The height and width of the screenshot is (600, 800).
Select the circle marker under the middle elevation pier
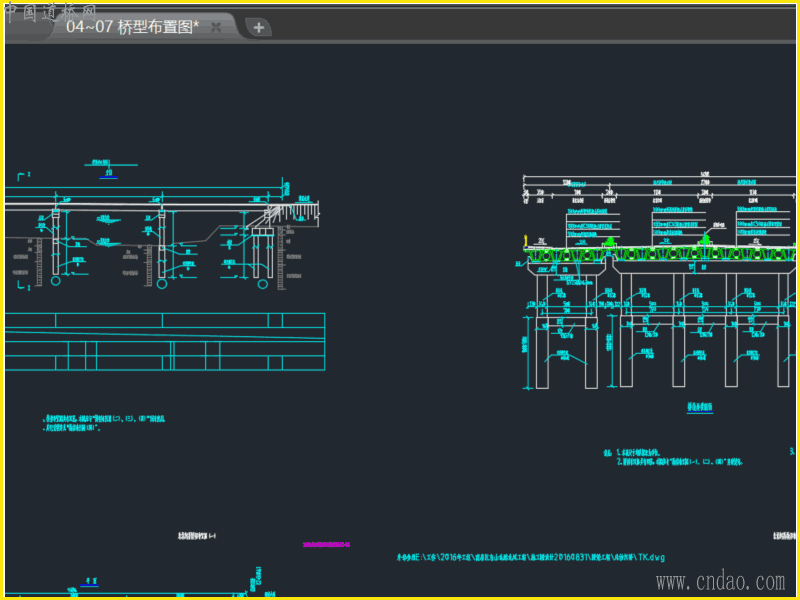point(160,283)
